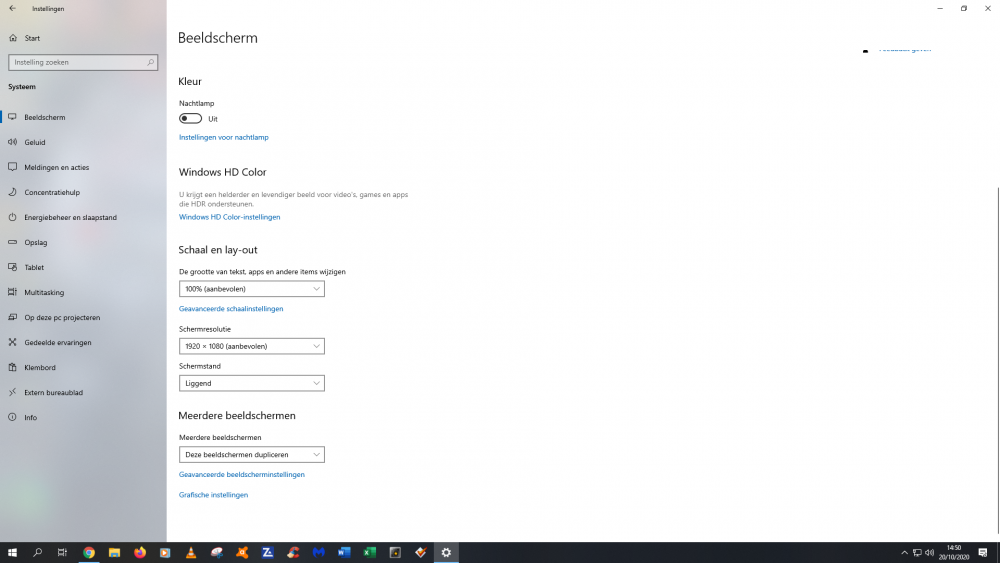Open File Explorer from the taskbar
1000x563 pixels.
[x=114, y=552]
